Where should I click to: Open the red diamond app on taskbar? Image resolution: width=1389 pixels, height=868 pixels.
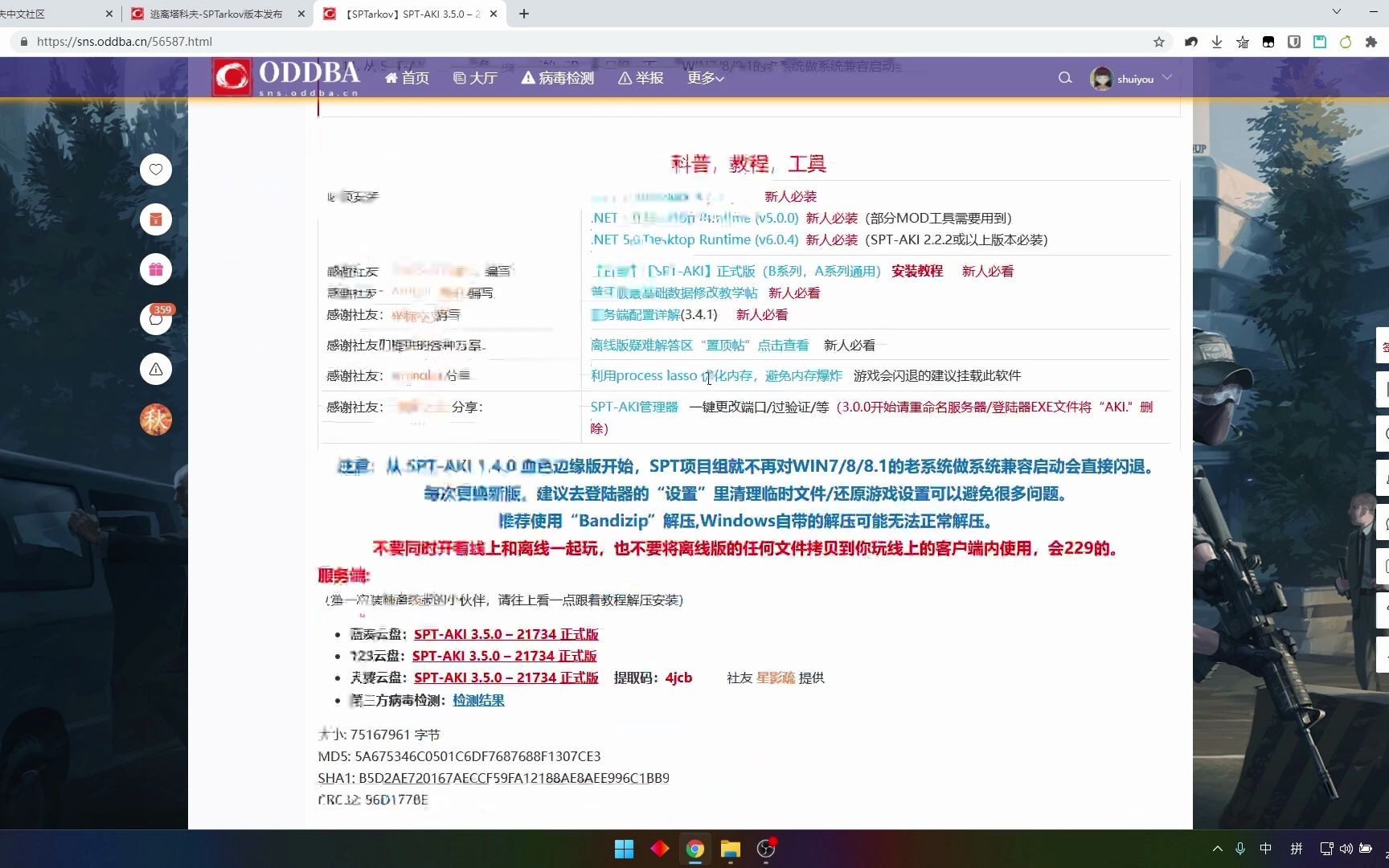pos(659,849)
